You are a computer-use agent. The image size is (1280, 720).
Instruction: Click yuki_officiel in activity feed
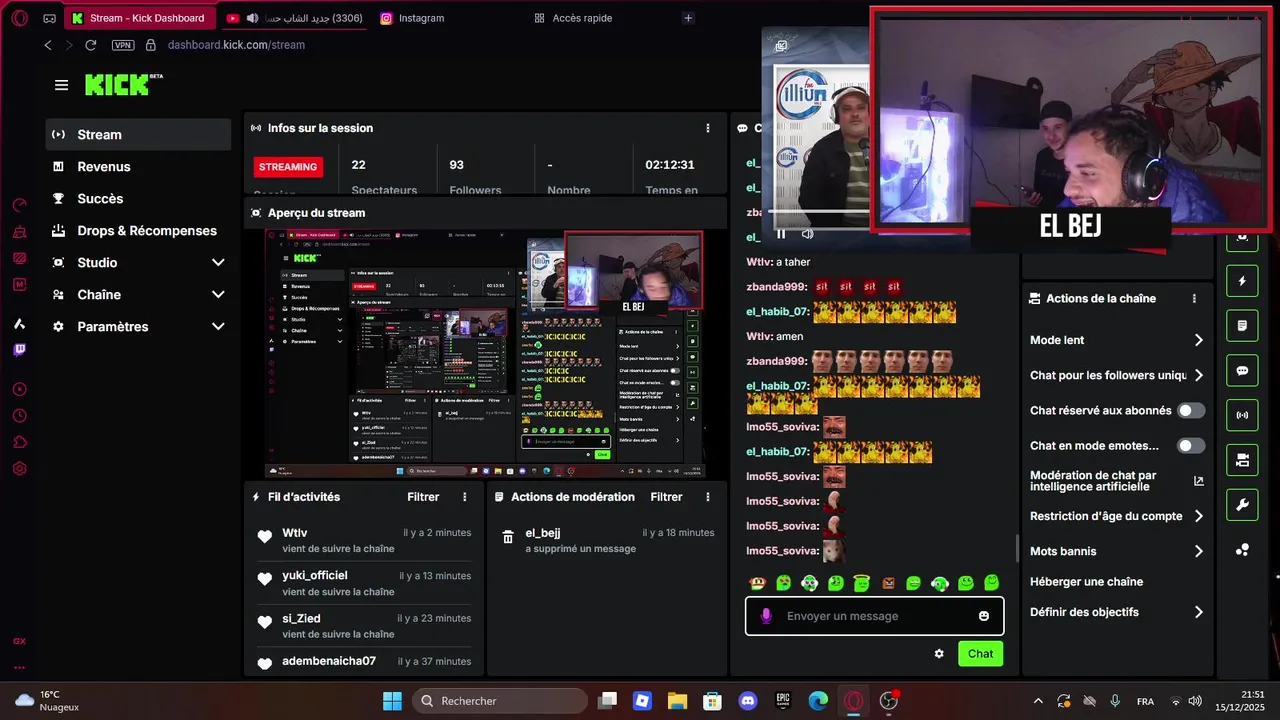click(x=315, y=575)
